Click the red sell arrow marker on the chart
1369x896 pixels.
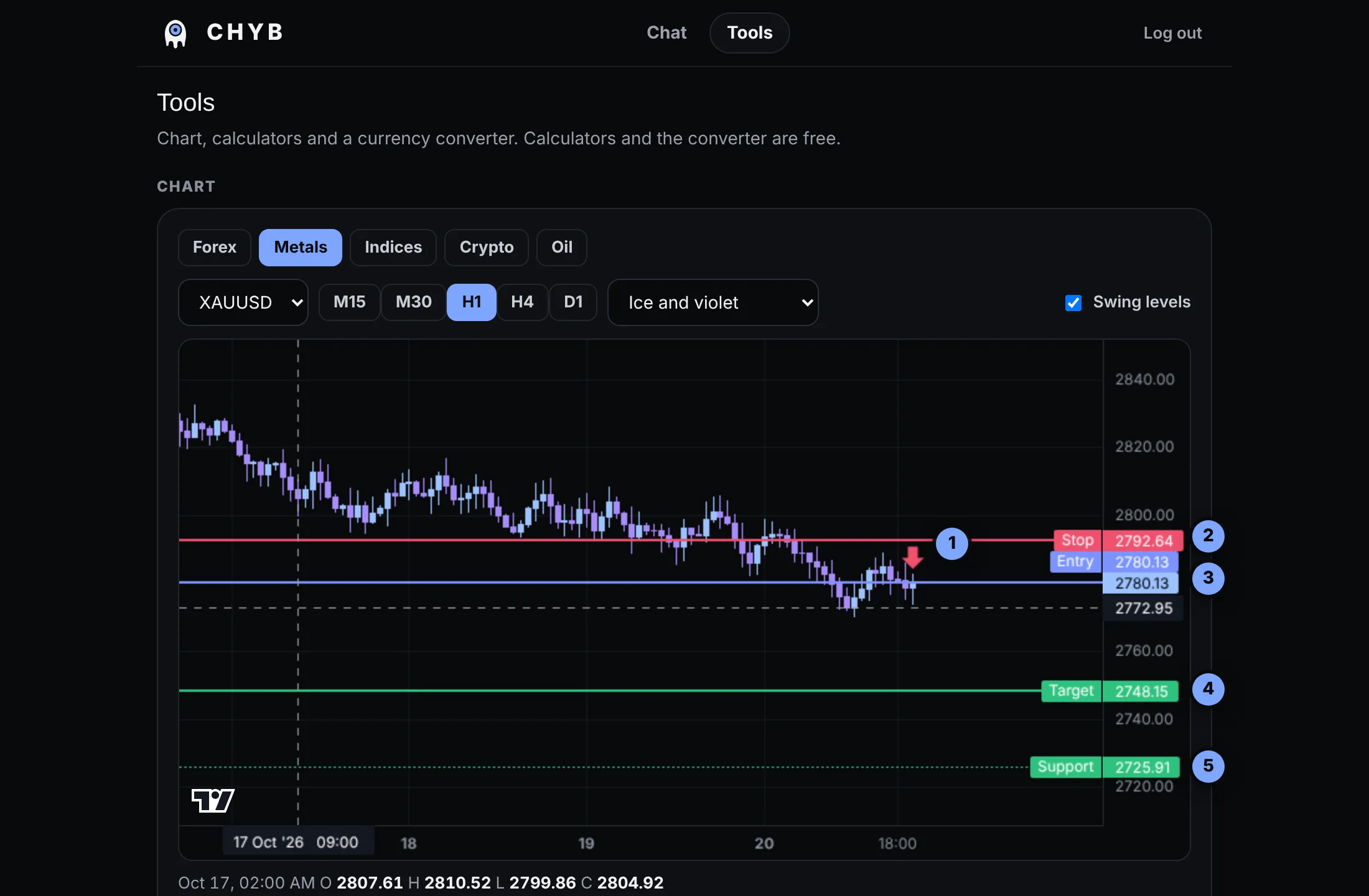click(913, 558)
